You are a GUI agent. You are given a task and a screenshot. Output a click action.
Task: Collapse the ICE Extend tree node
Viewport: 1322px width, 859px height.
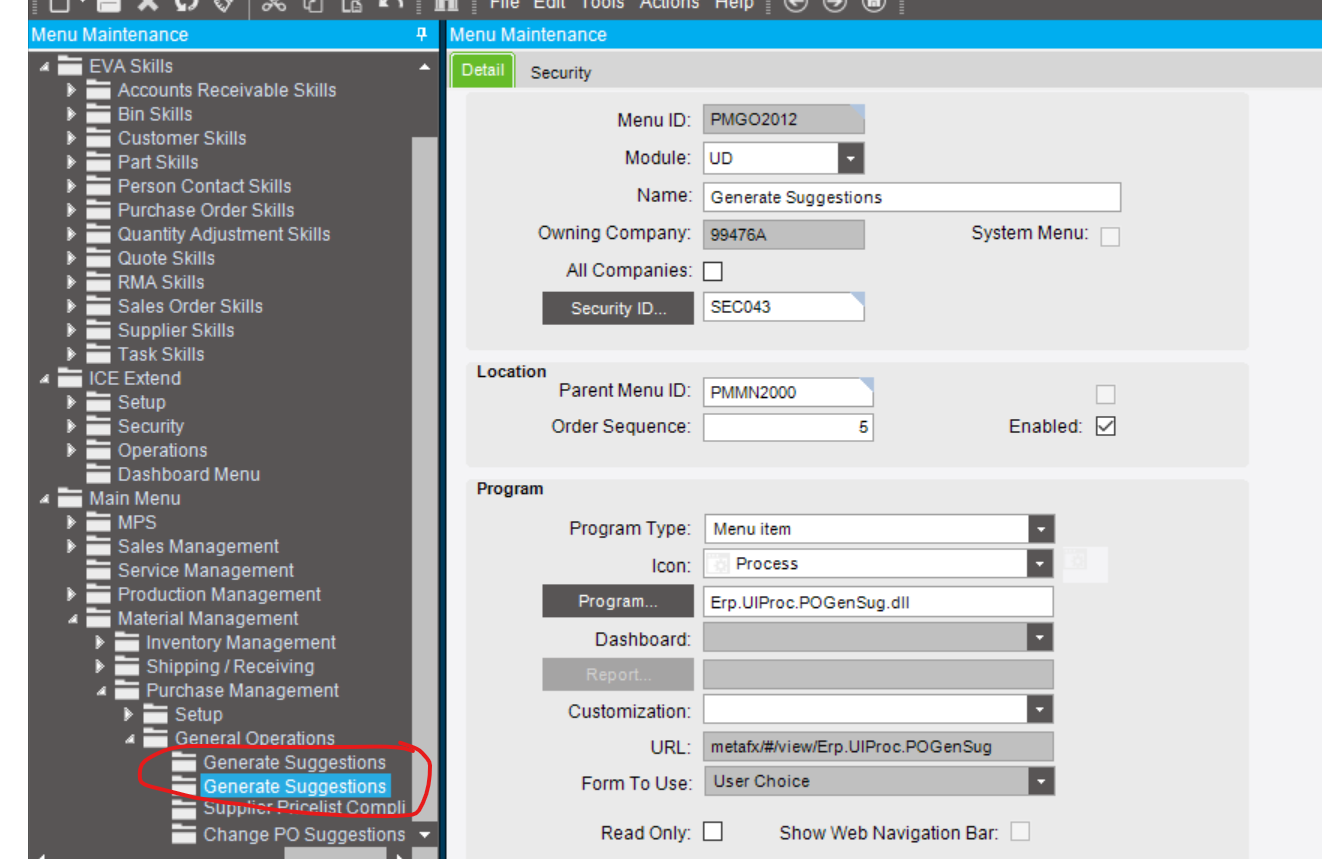[x=44, y=379]
